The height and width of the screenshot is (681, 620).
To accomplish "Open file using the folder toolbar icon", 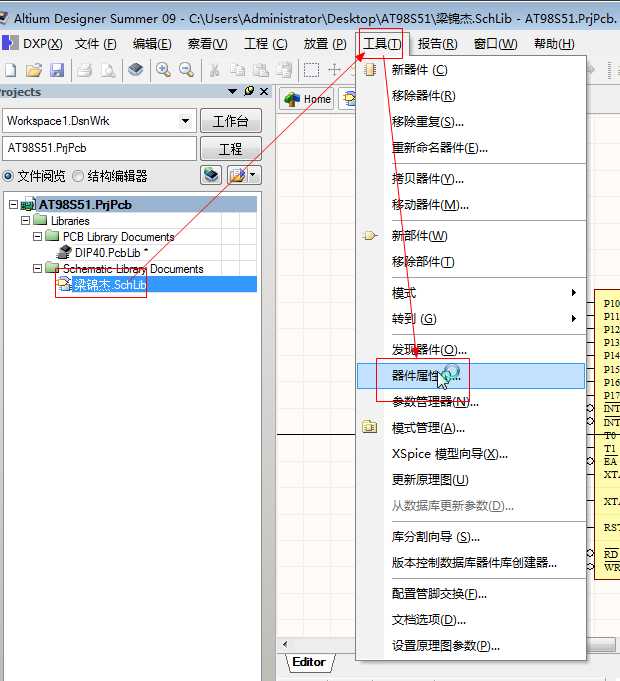I will pyautogui.click(x=34, y=70).
